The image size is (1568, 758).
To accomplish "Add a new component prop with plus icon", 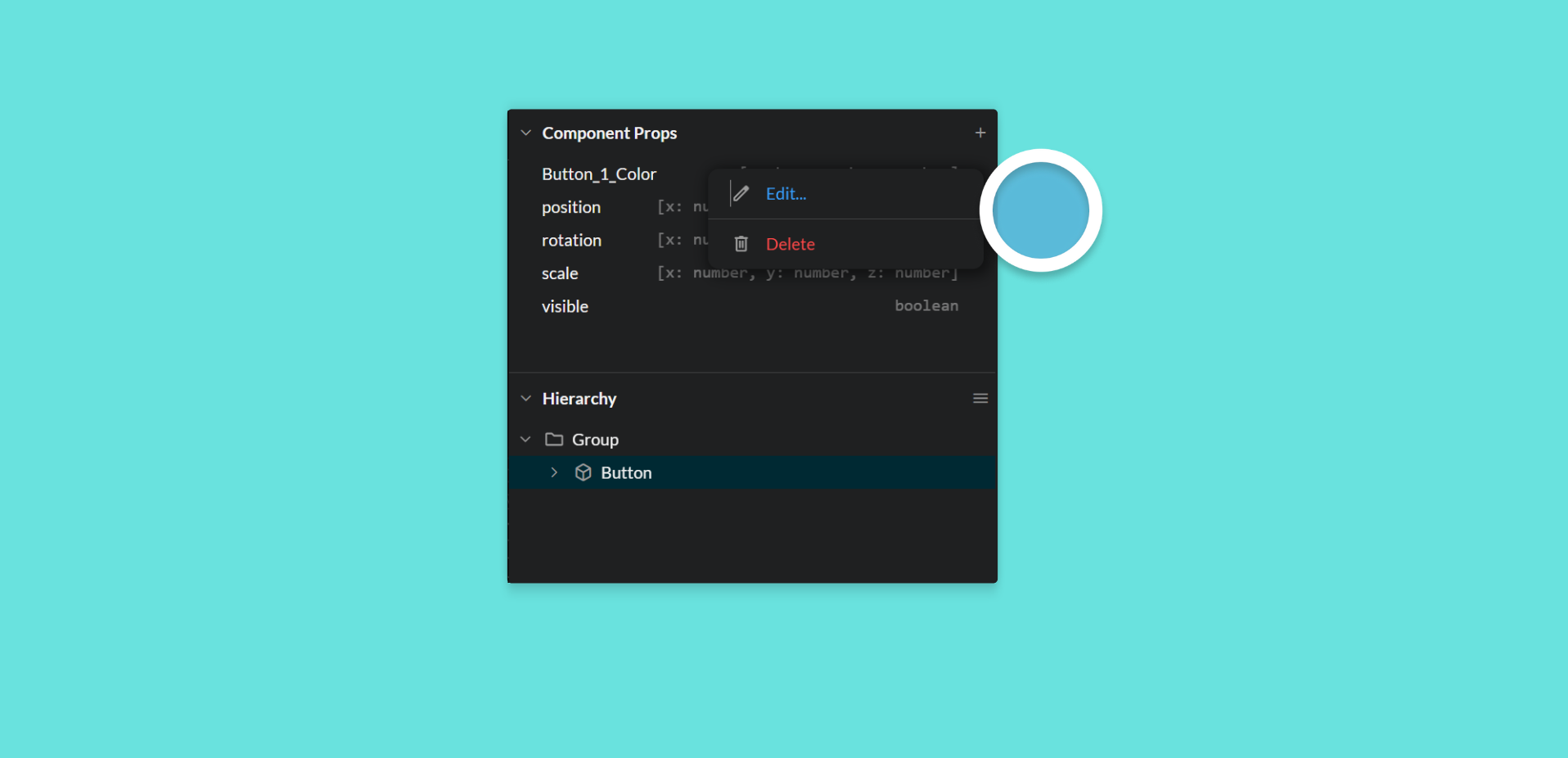I will point(980,133).
